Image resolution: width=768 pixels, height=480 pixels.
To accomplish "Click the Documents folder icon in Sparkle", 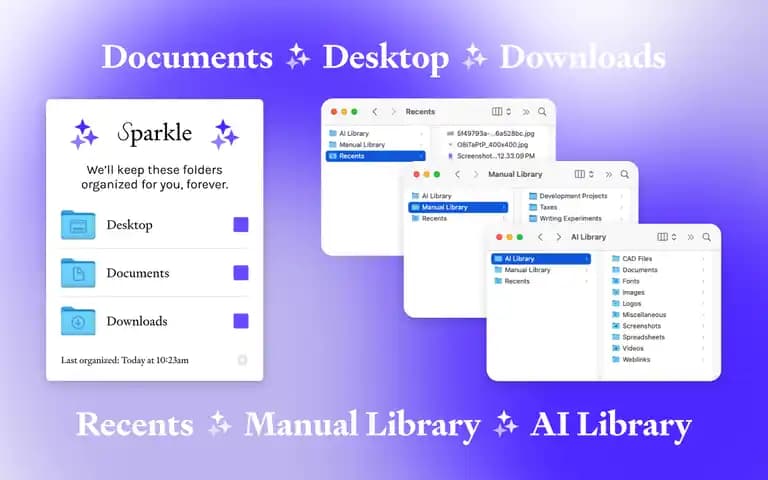I will [x=78, y=273].
